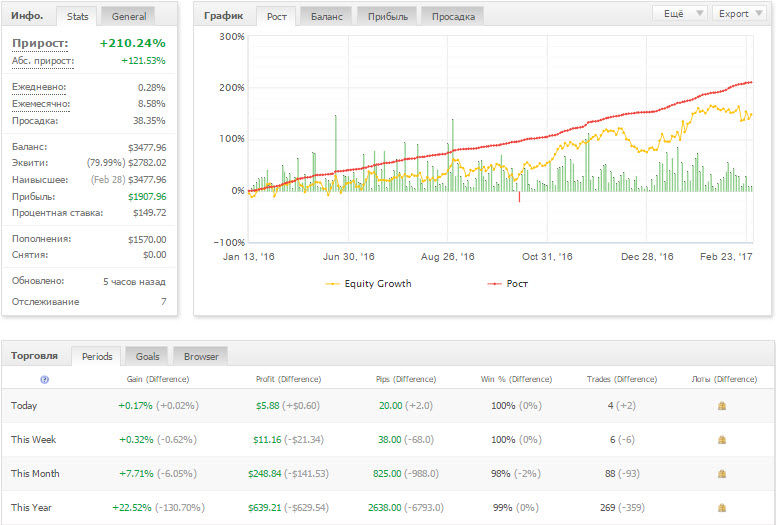Click the Прирост label link
This screenshot has width=776, height=525.
click(40, 43)
